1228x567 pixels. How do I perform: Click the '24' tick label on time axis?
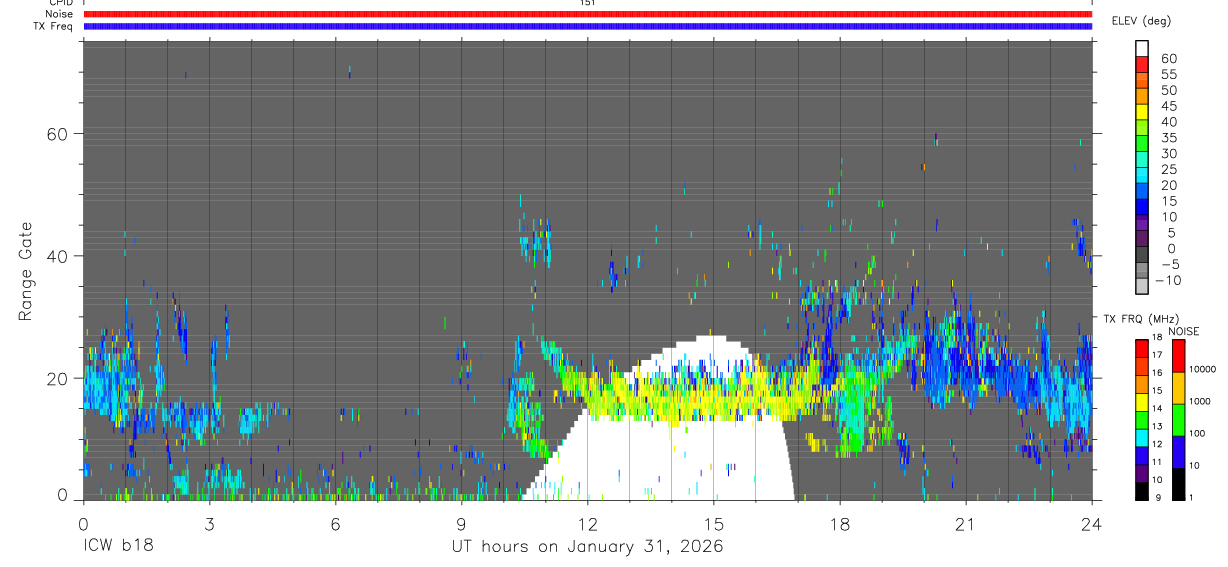1091,524
